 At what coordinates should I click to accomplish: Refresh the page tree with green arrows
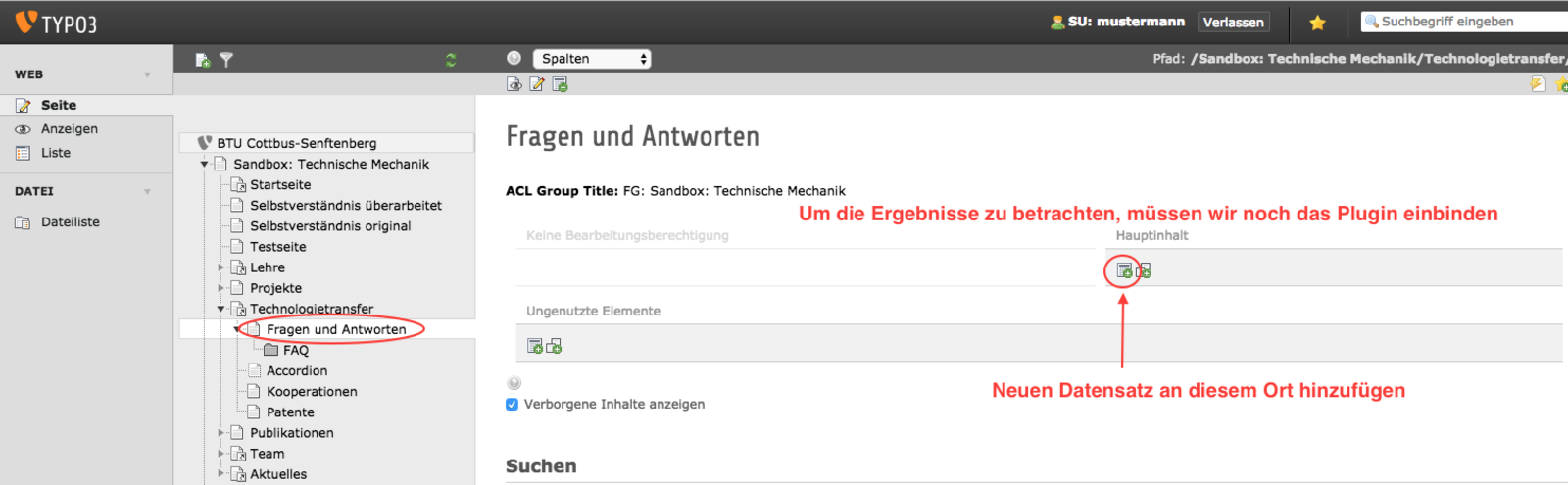coord(451,60)
